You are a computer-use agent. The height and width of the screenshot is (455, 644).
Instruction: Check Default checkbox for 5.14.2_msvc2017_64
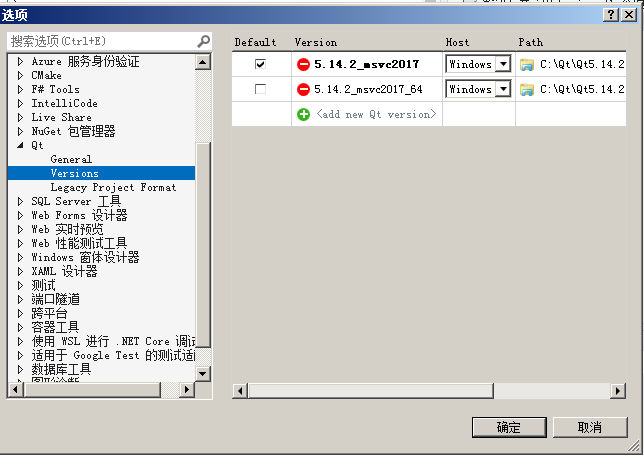pos(260,89)
